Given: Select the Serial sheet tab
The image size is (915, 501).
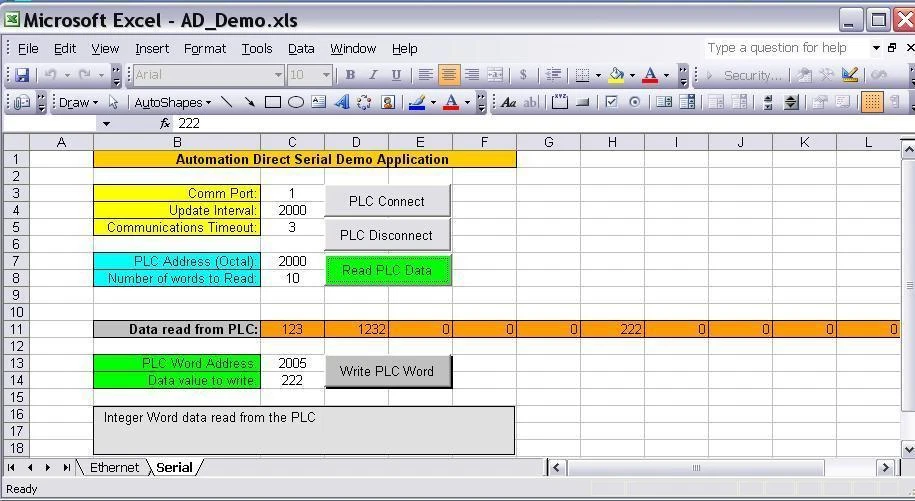Looking at the screenshot, I should pyautogui.click(x=174, y=467).
